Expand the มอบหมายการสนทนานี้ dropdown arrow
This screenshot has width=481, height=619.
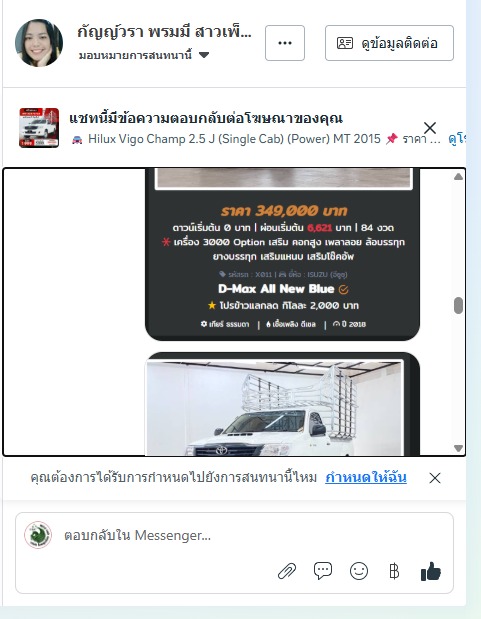(x=204, y=55)
